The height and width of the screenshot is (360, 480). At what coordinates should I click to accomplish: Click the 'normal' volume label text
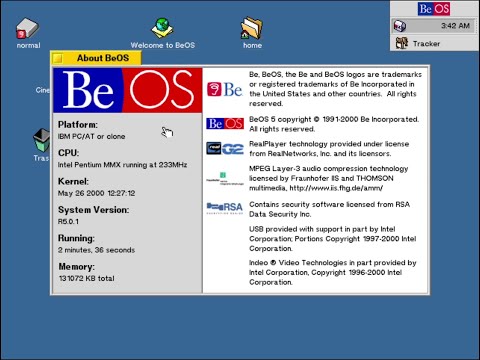pyautogui.click(x=28, y=45)
